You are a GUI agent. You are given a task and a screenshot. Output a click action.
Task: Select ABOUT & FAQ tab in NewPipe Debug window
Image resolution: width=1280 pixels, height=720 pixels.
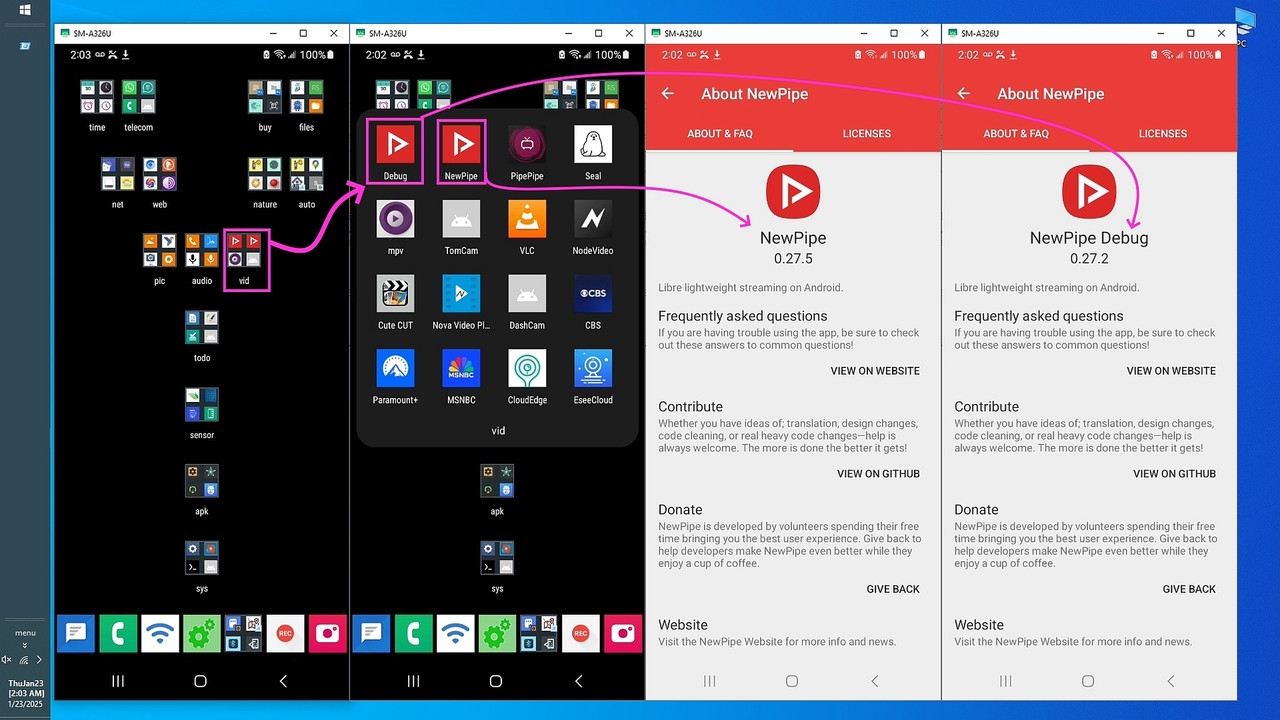(1016, 133)
